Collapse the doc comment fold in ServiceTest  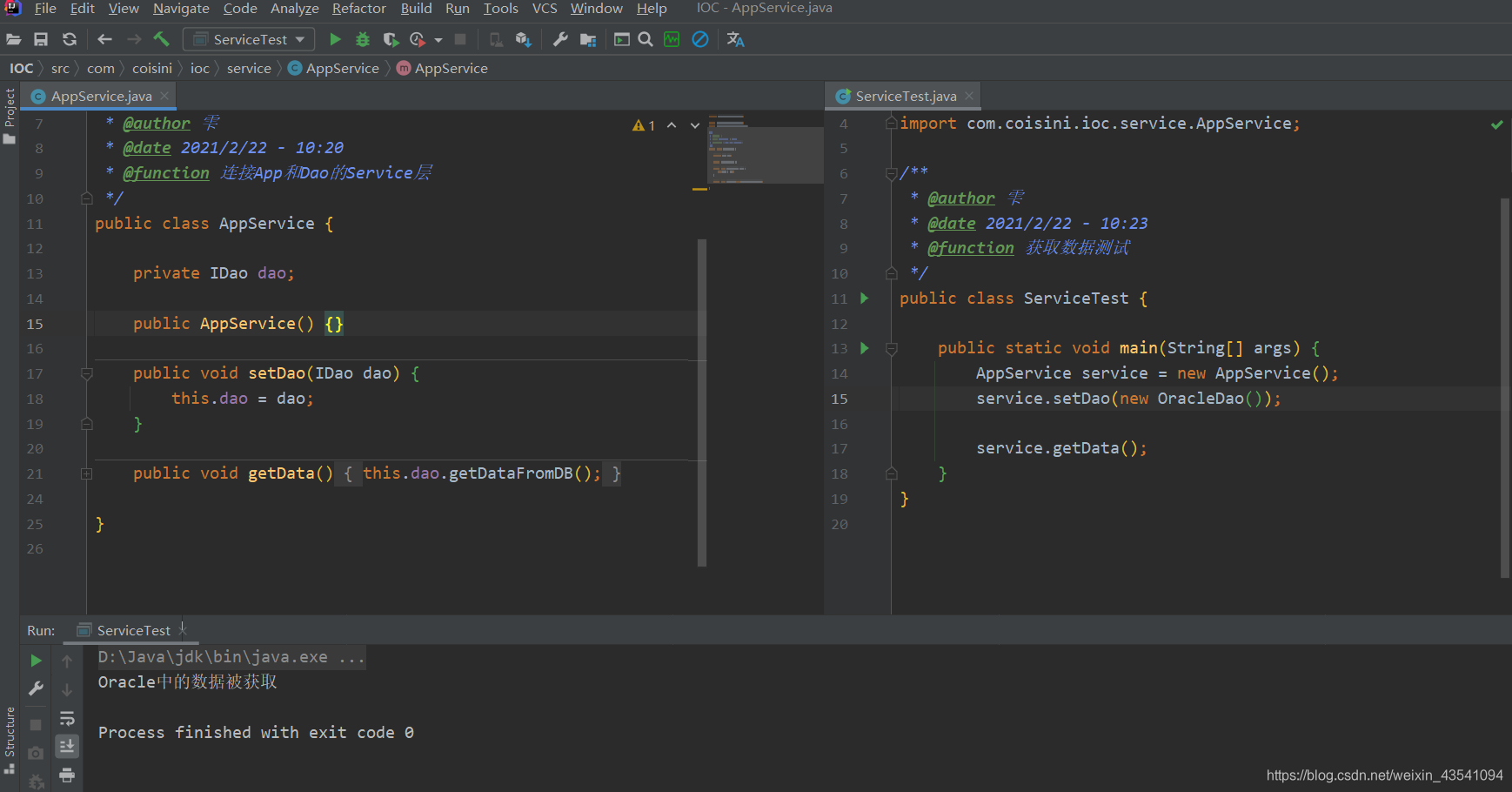click(891, 173)
